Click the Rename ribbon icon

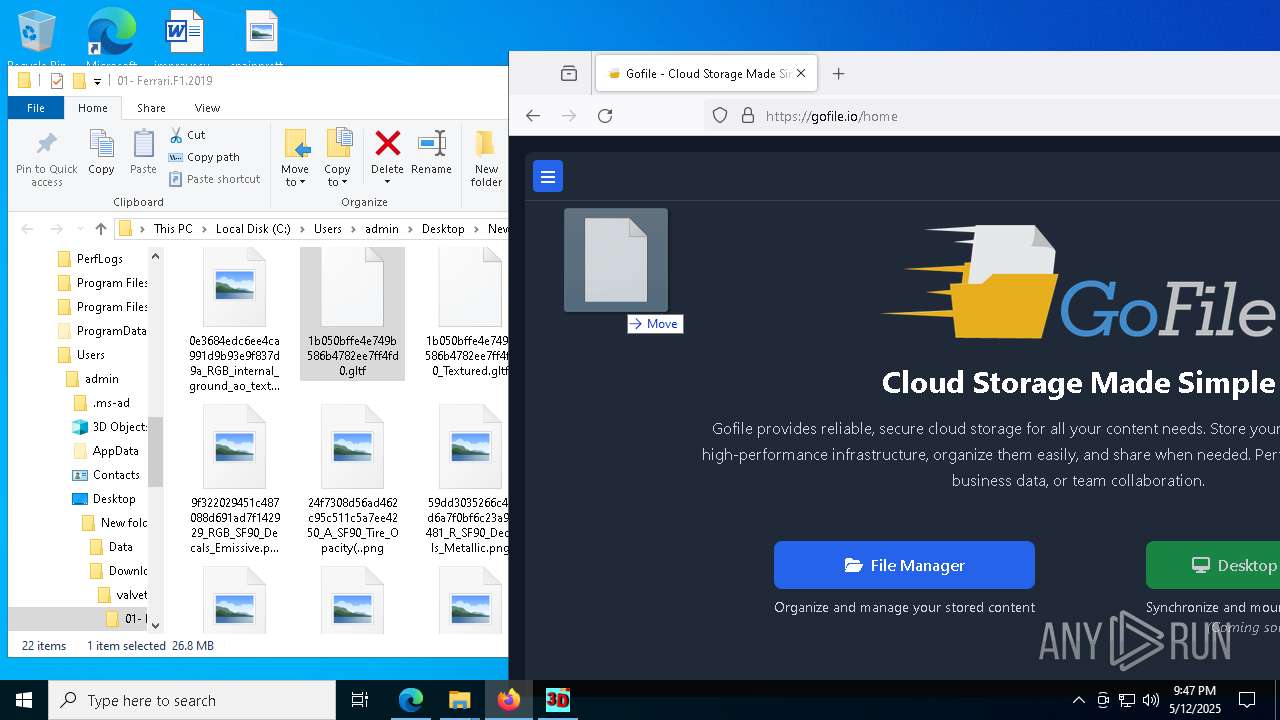(431, 143)
